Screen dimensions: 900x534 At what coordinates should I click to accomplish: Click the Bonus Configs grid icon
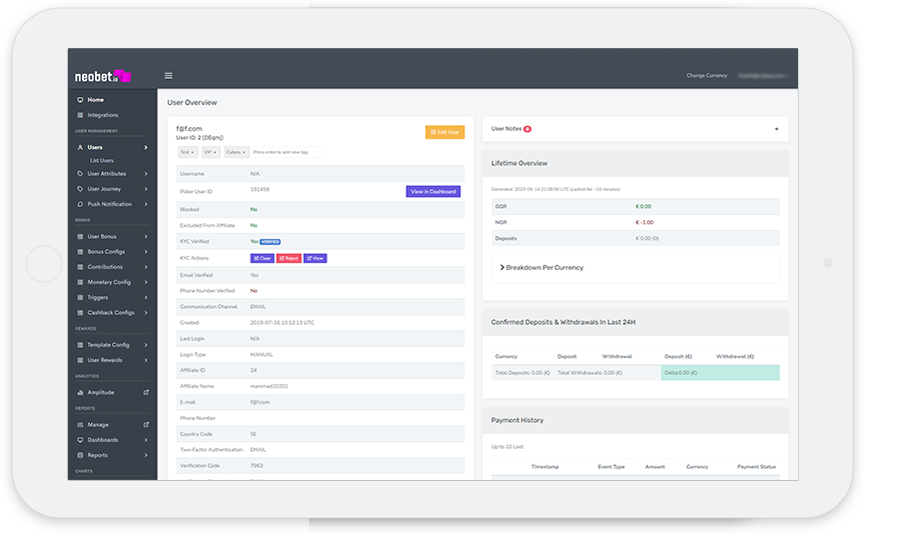coord(80,252)
